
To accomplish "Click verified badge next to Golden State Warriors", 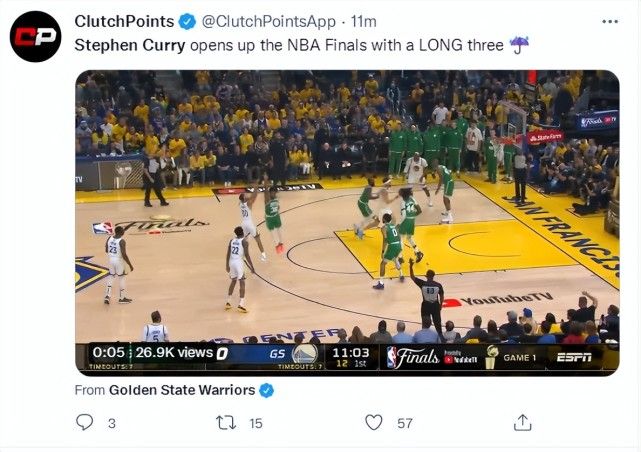I will click(x=267, y=390).
